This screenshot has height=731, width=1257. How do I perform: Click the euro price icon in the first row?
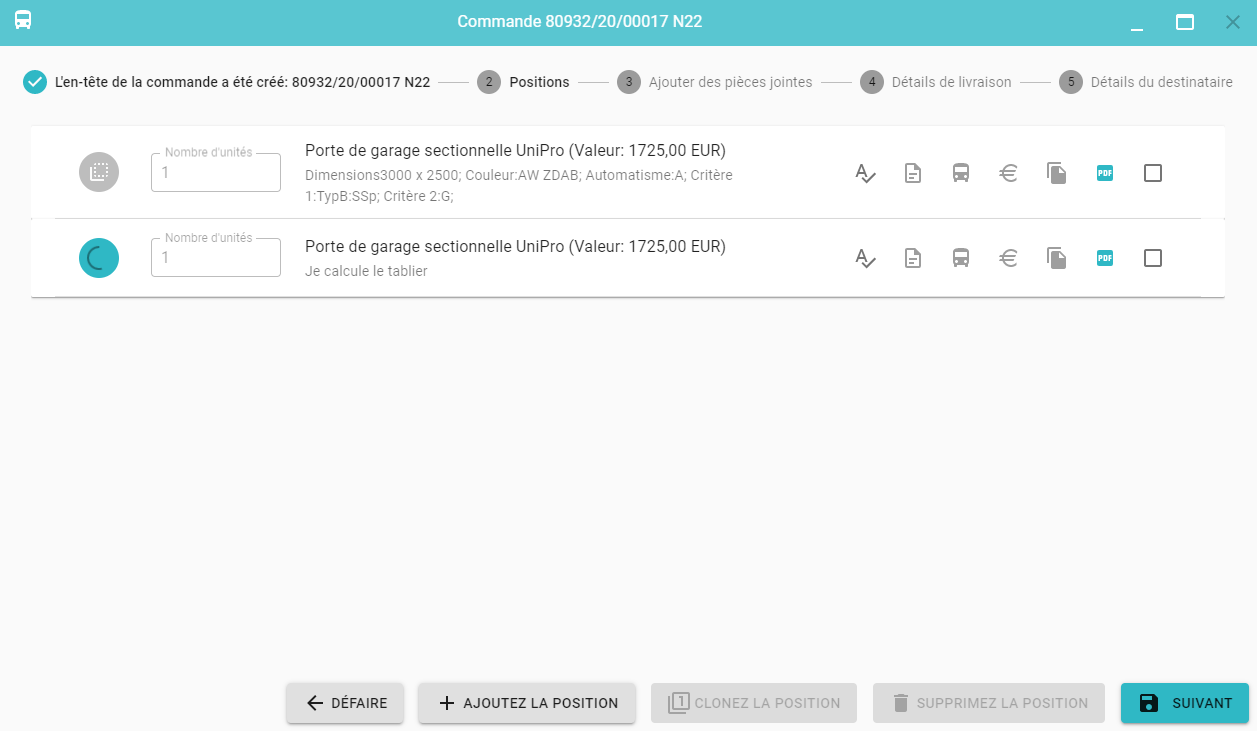pos(1009,173)
